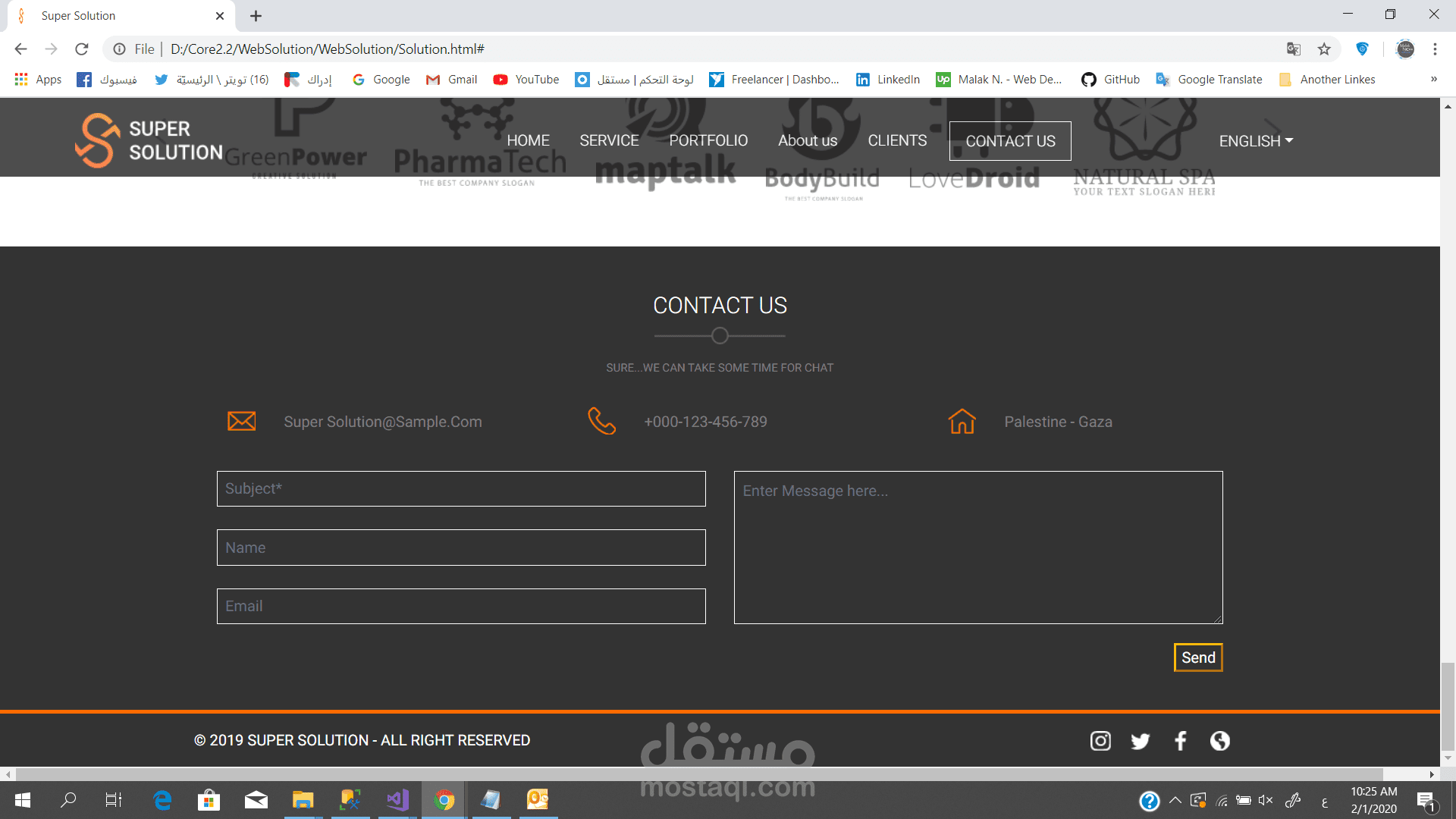This screenshot has width=1456, height=819.
Task: Open the Instagram footer icon
Action: tap(1100, 741)
